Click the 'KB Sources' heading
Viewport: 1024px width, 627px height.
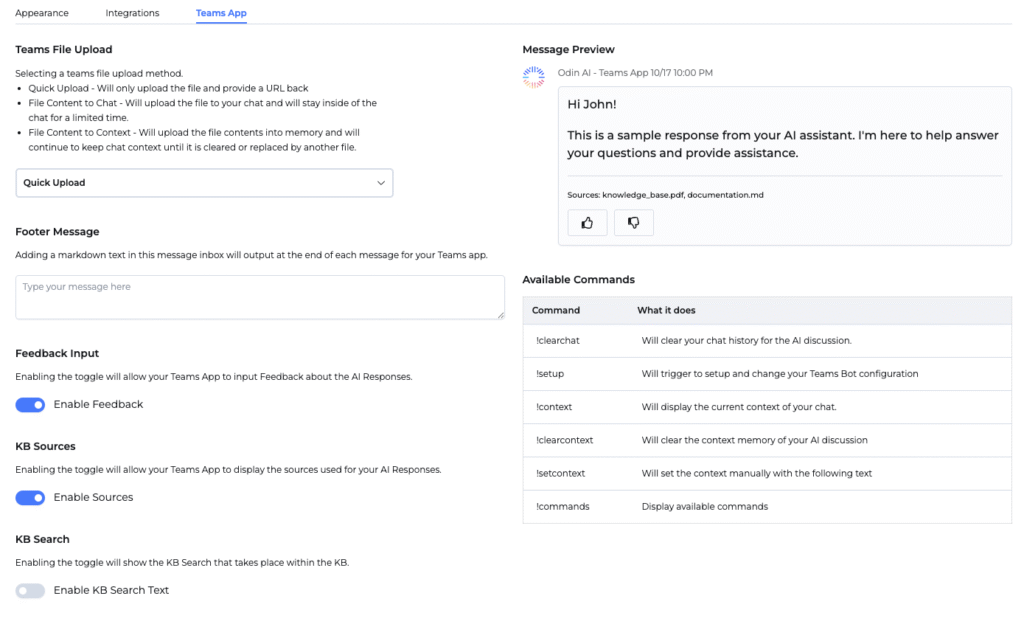click(45, 446)
